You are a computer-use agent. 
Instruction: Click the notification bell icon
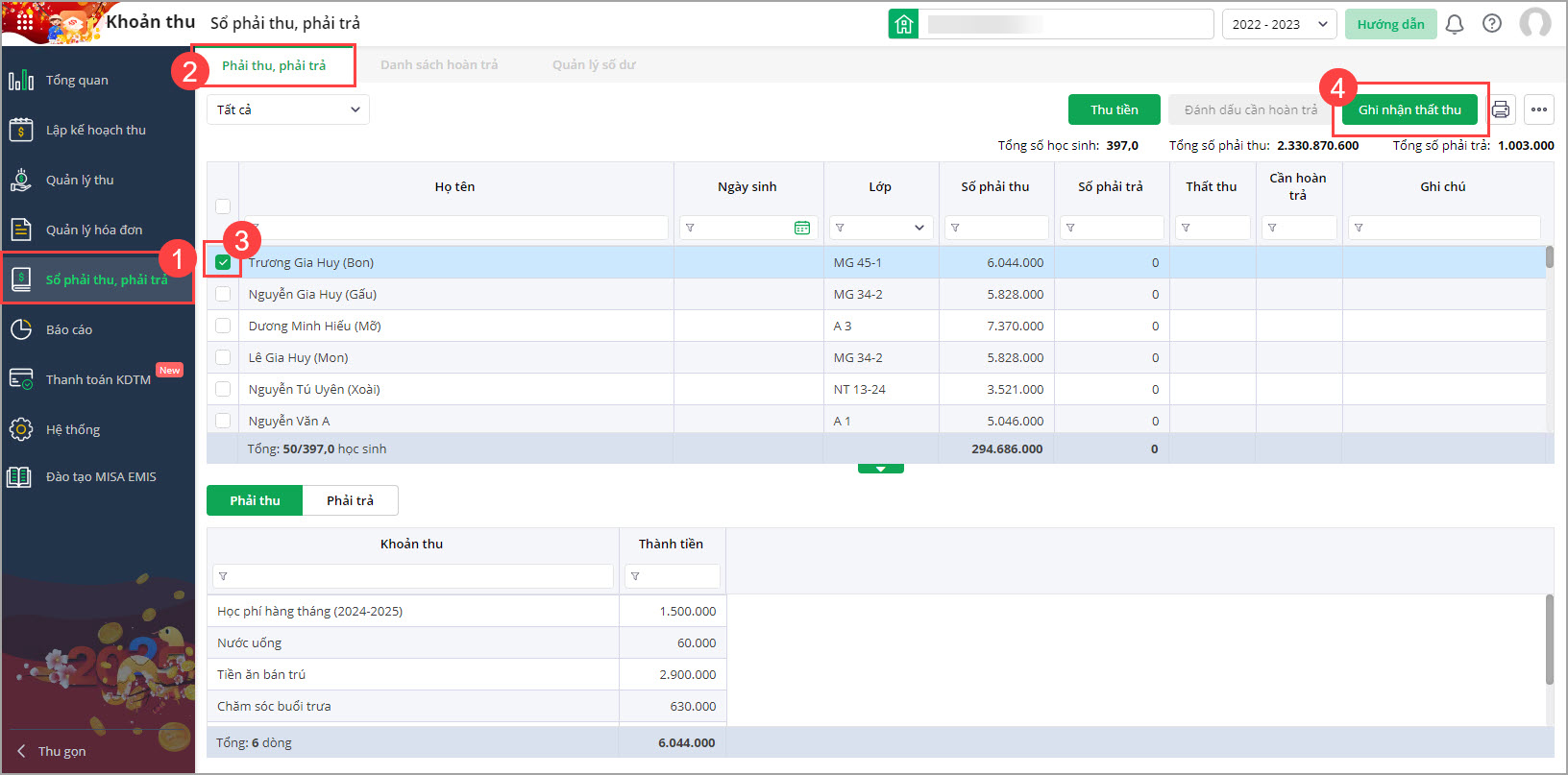pyautogui.click(x=1455, y=24)
